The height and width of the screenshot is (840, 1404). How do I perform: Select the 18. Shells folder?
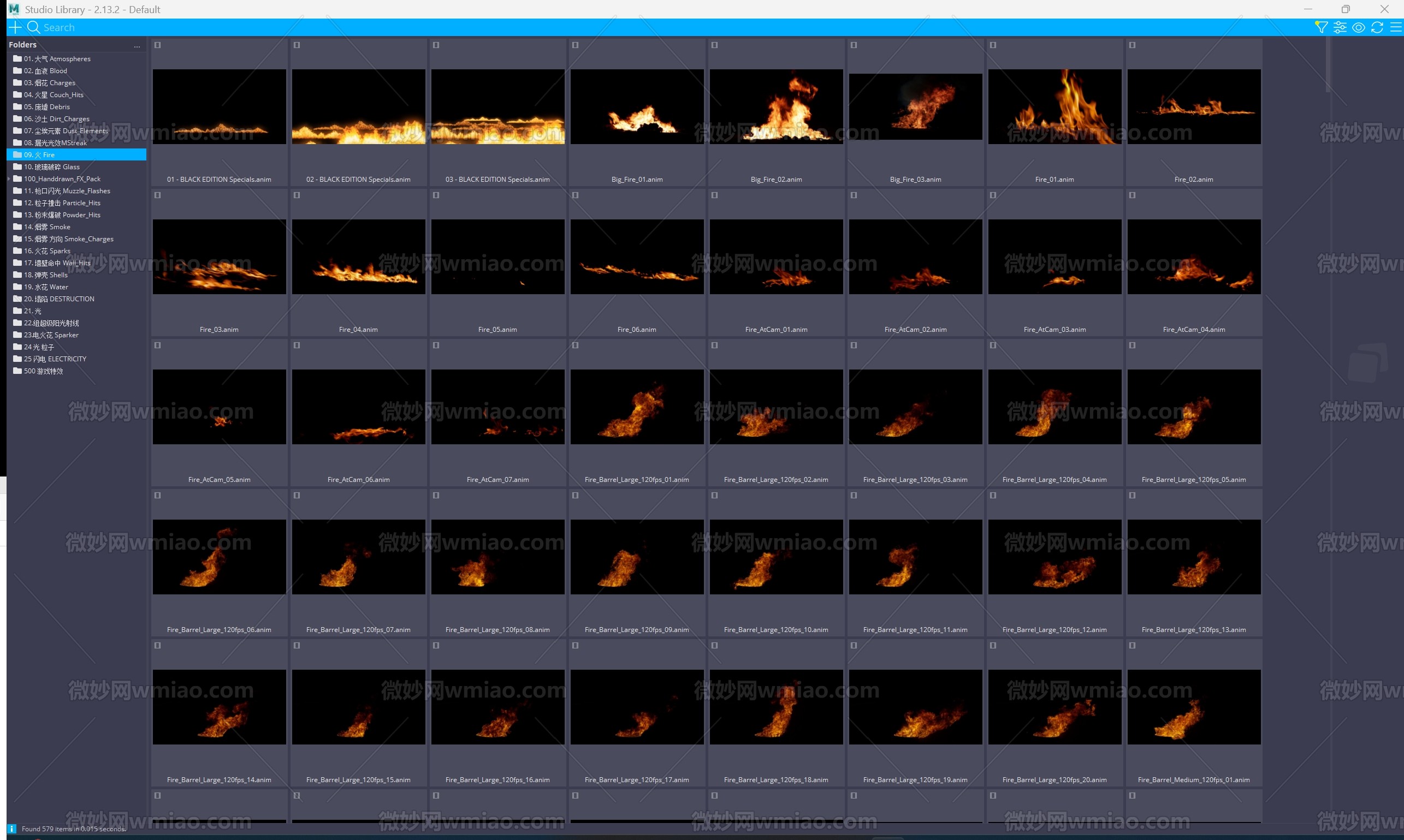76,275
